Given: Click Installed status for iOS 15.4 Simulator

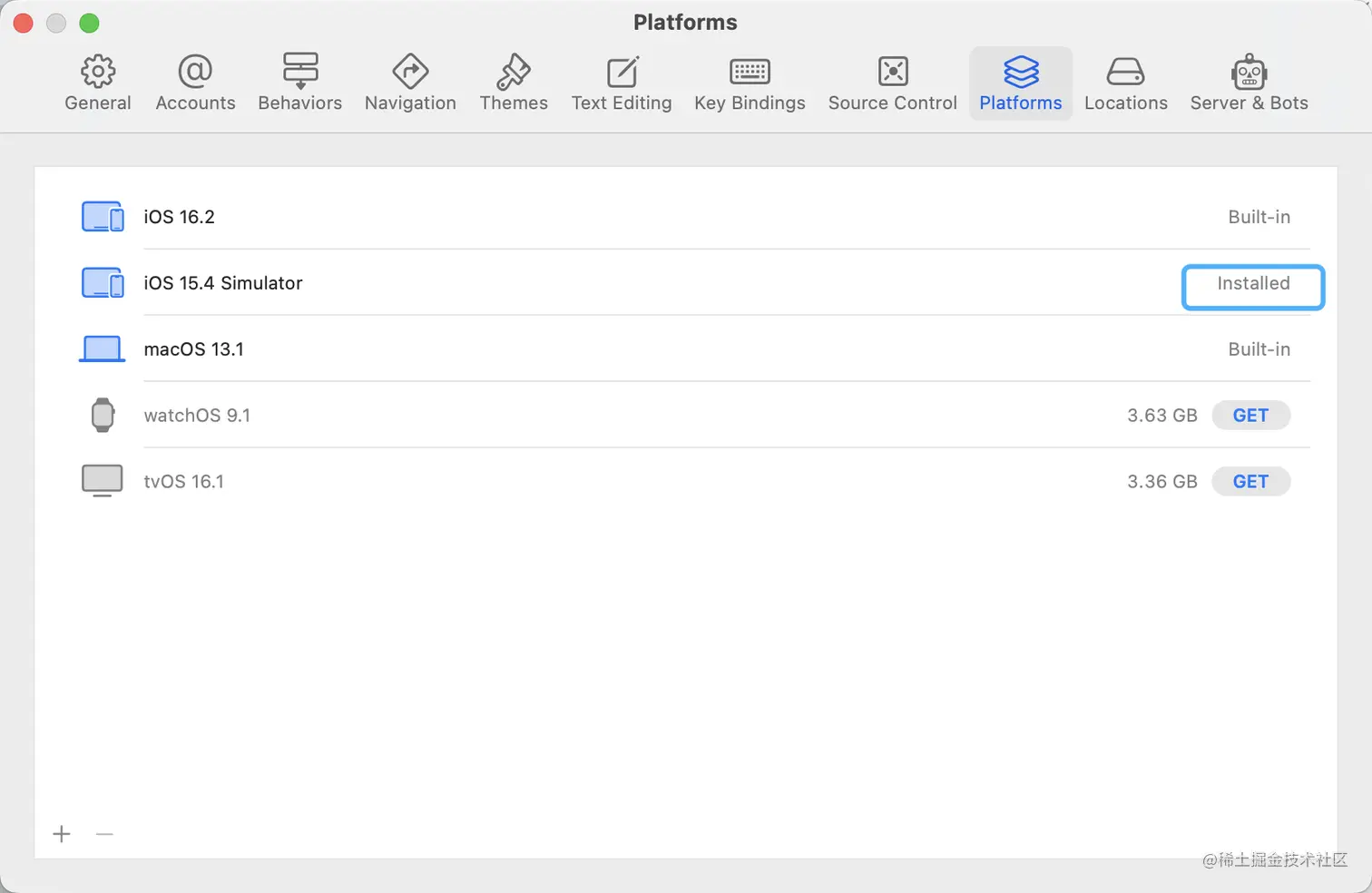Looking at the screenshot, I should (1253, 284).
